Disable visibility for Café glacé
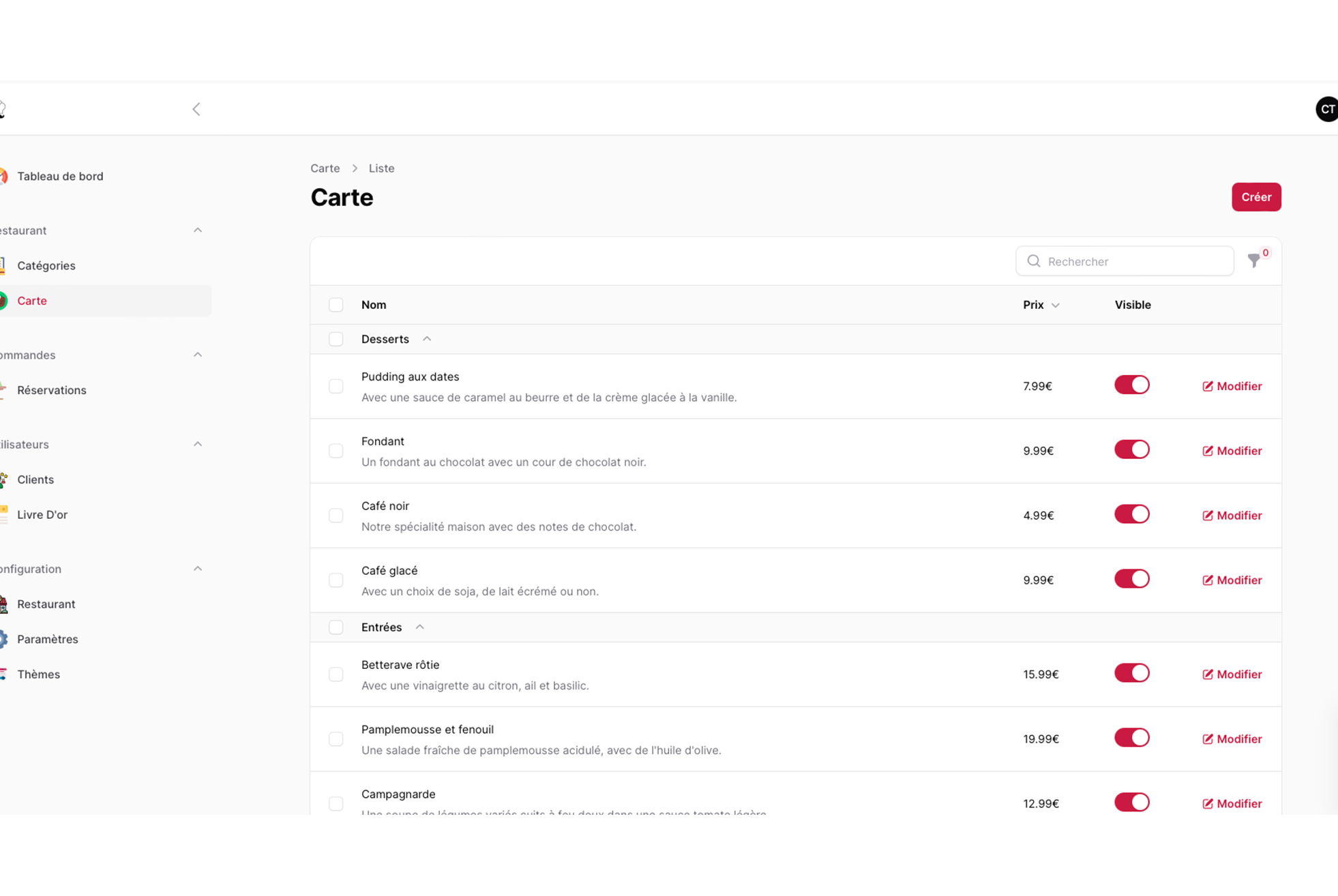 click(1131, 579)
